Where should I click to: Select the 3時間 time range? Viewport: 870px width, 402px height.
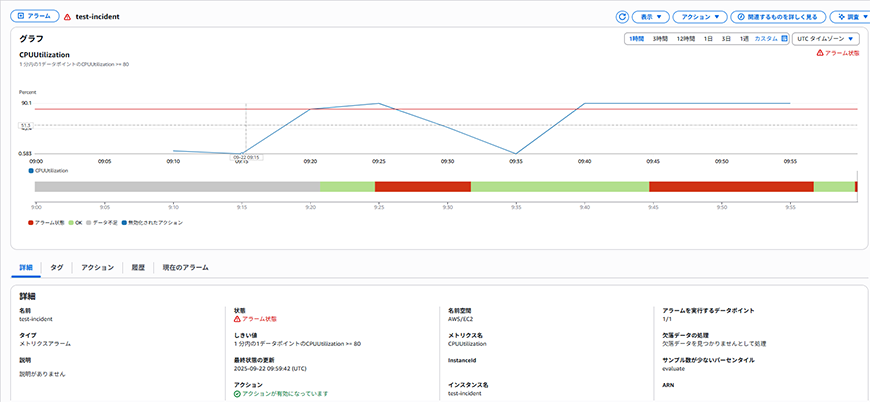click(x=660, y=39)
